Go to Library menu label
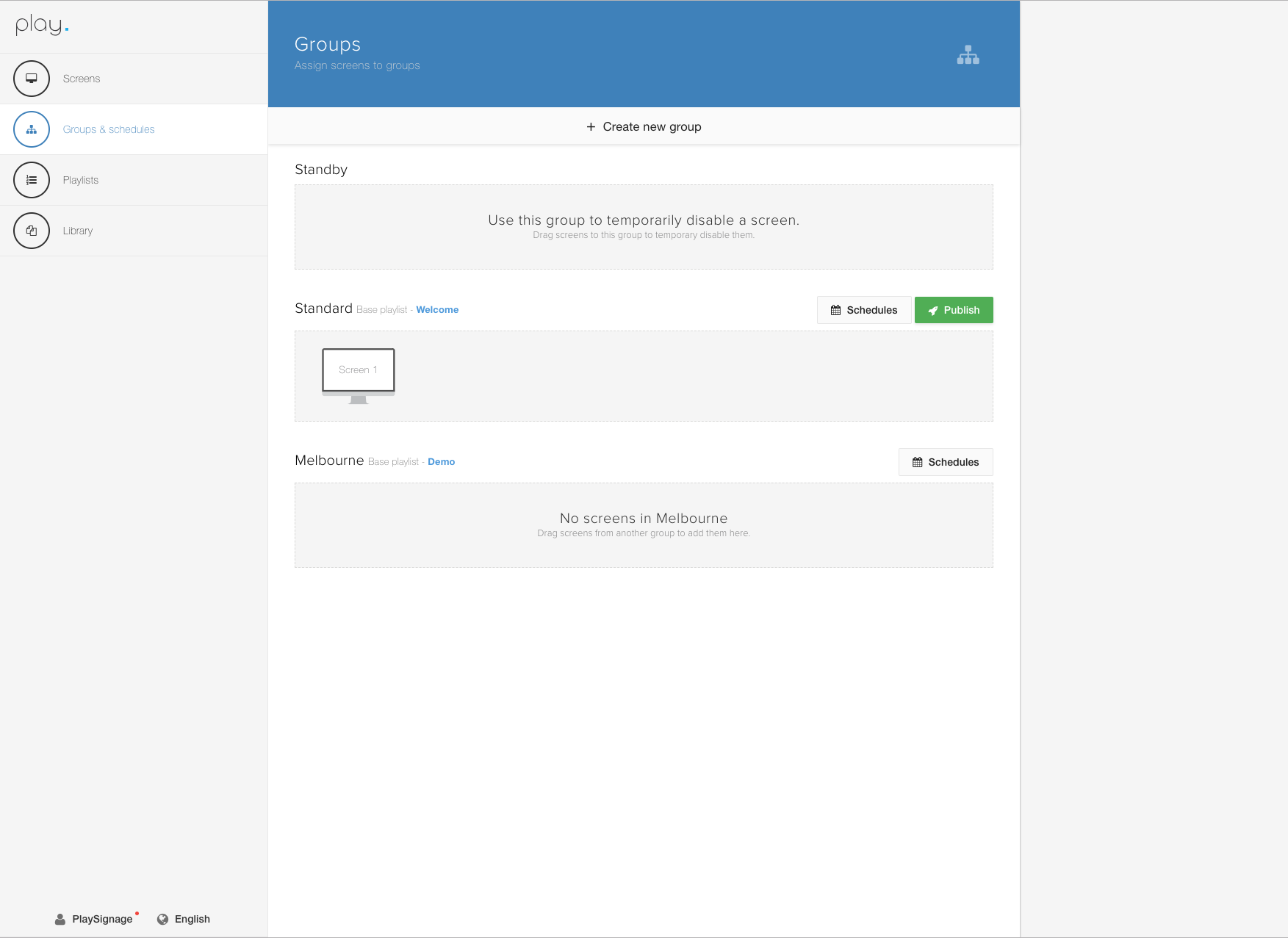Screen dimensions: 1288x938 [78, 231]
